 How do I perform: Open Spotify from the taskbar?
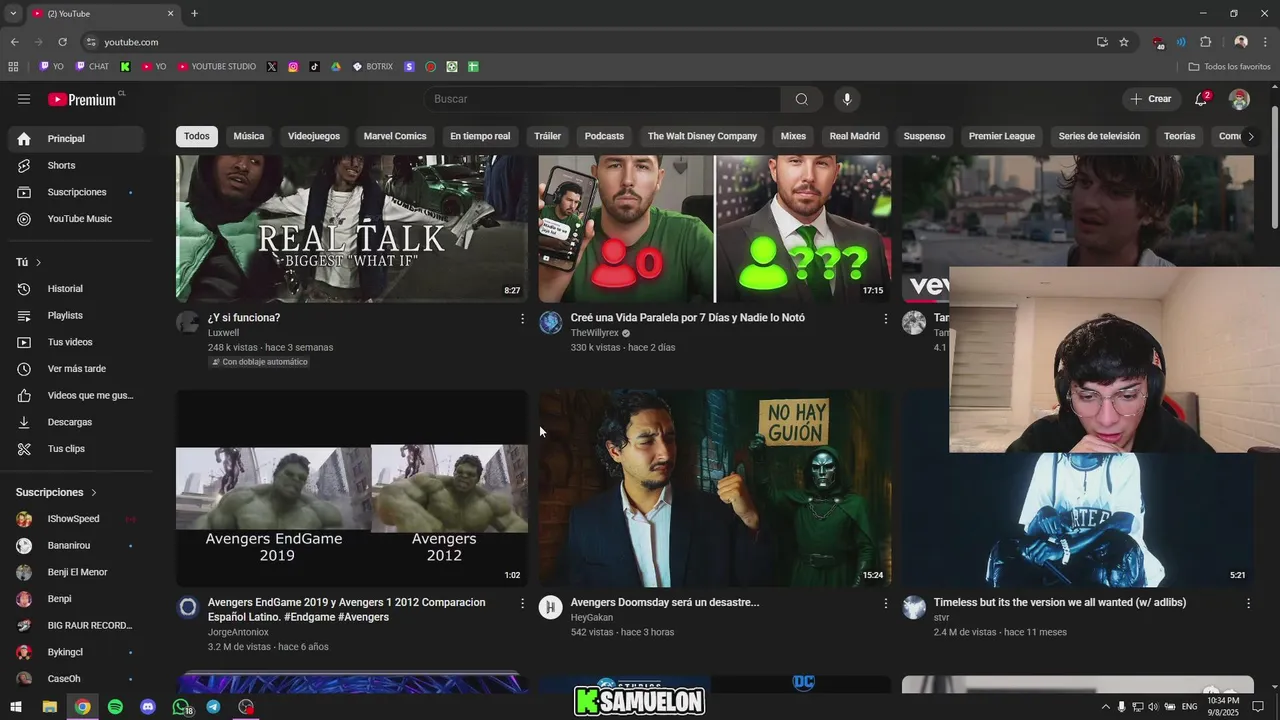pos(115,707)
